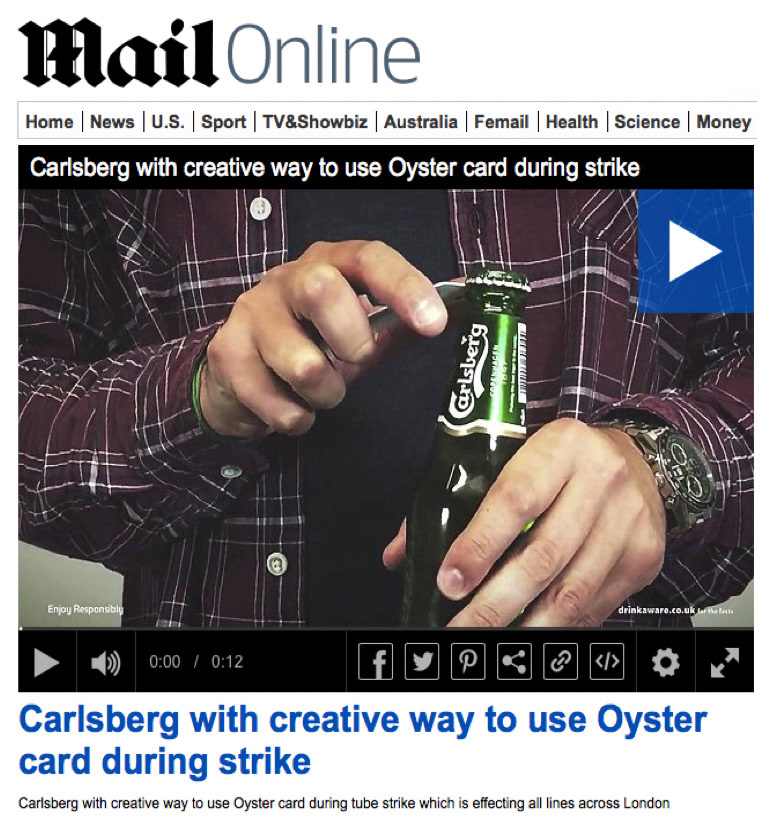Go to the News section
This screenshot has height=833, width=776.
point(112,122)
